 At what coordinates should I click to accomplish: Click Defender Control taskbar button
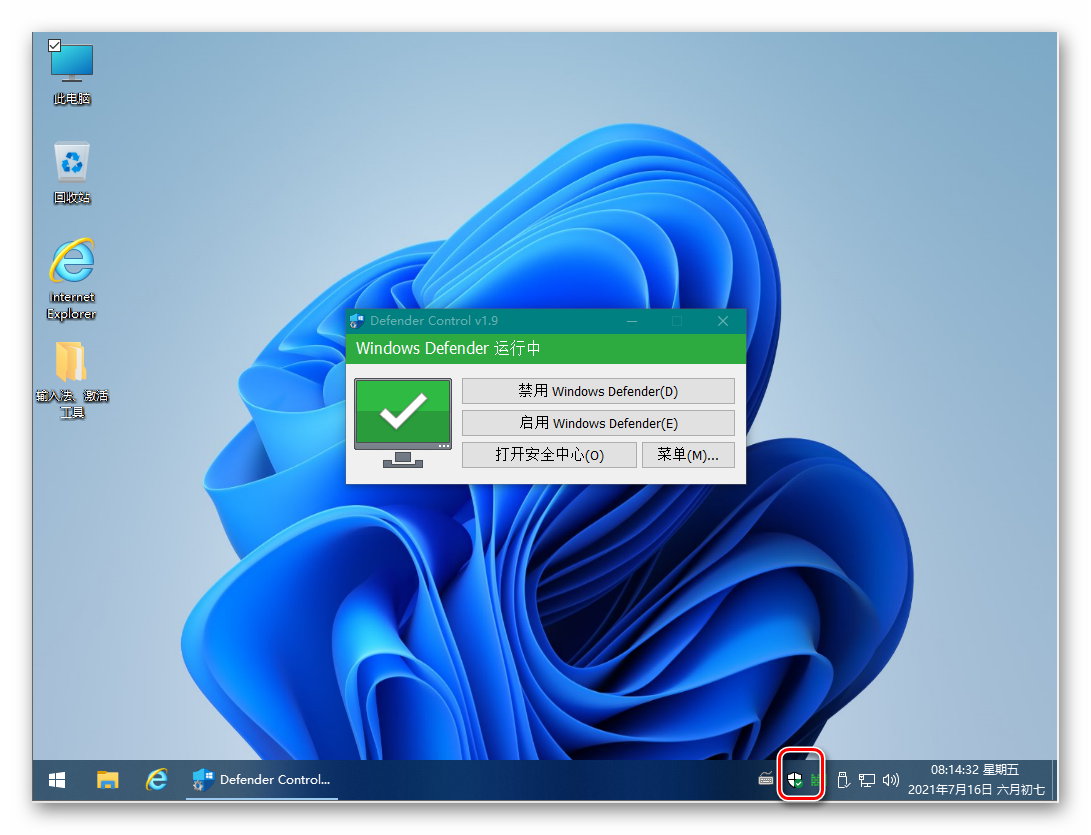click(262, 780)
